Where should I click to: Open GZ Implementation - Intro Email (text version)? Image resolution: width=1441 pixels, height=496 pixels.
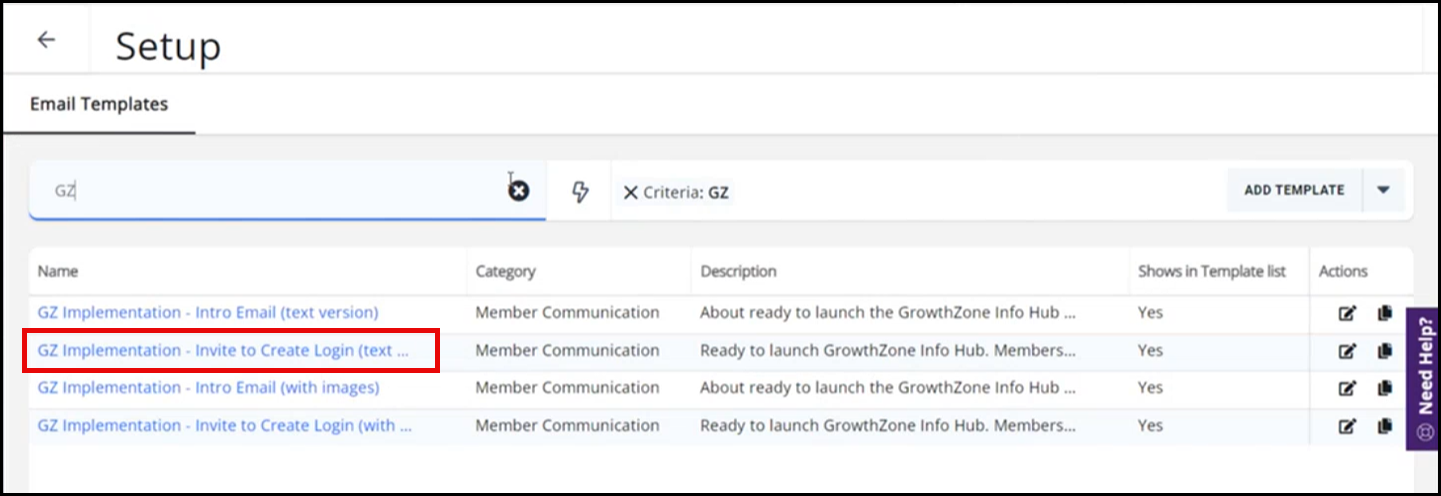pos(208,313)
